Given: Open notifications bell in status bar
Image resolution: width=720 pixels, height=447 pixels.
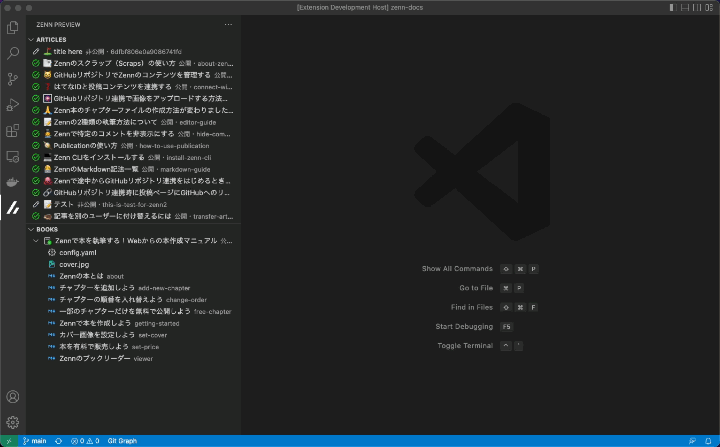Looking at the screenshot, I should (x=709, y=441).
